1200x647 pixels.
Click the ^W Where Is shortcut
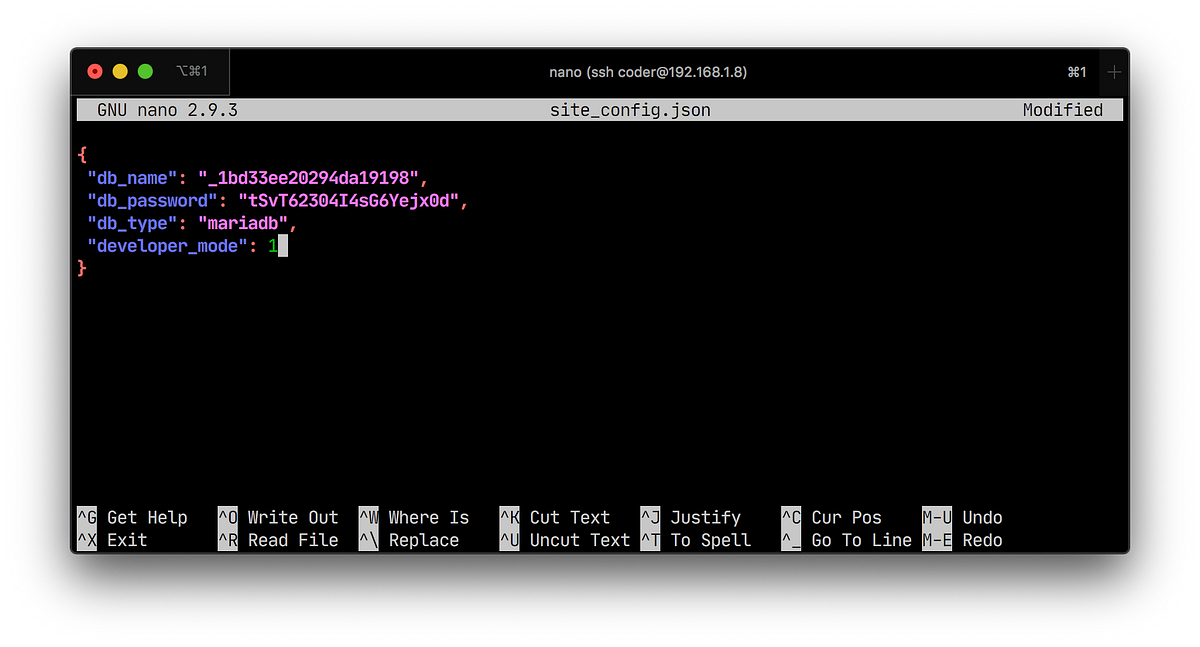coord(414,517)
